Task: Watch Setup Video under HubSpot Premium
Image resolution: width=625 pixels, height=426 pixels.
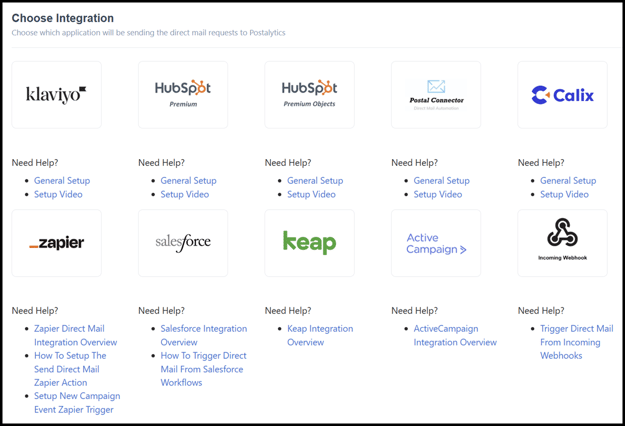Action: tap(185, 194)
